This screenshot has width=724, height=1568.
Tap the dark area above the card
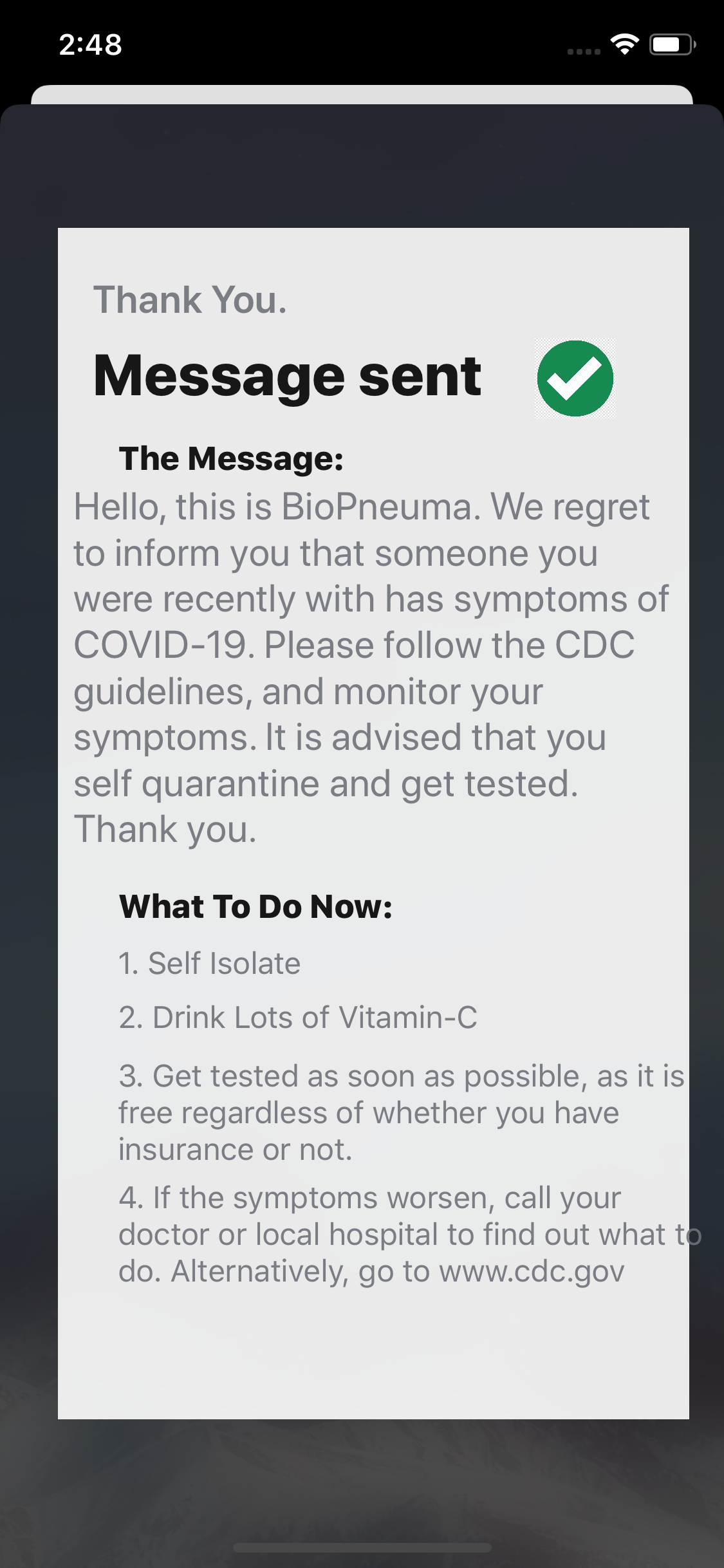362,167
